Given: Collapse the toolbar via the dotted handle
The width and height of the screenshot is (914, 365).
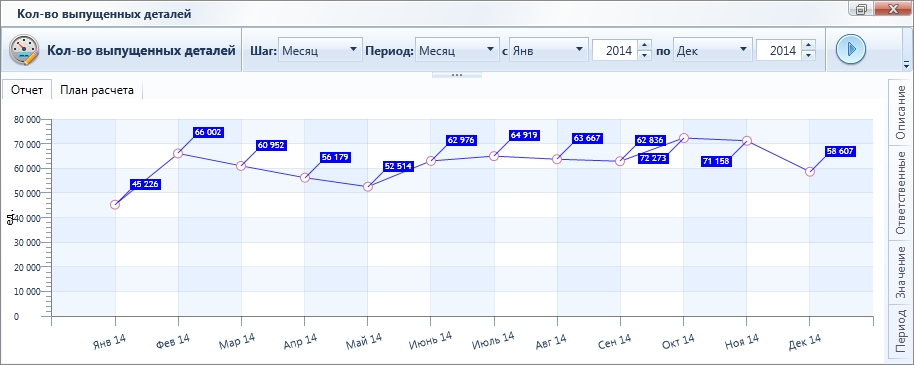Looking at the screenshot, I should click(x=457, y=75).
